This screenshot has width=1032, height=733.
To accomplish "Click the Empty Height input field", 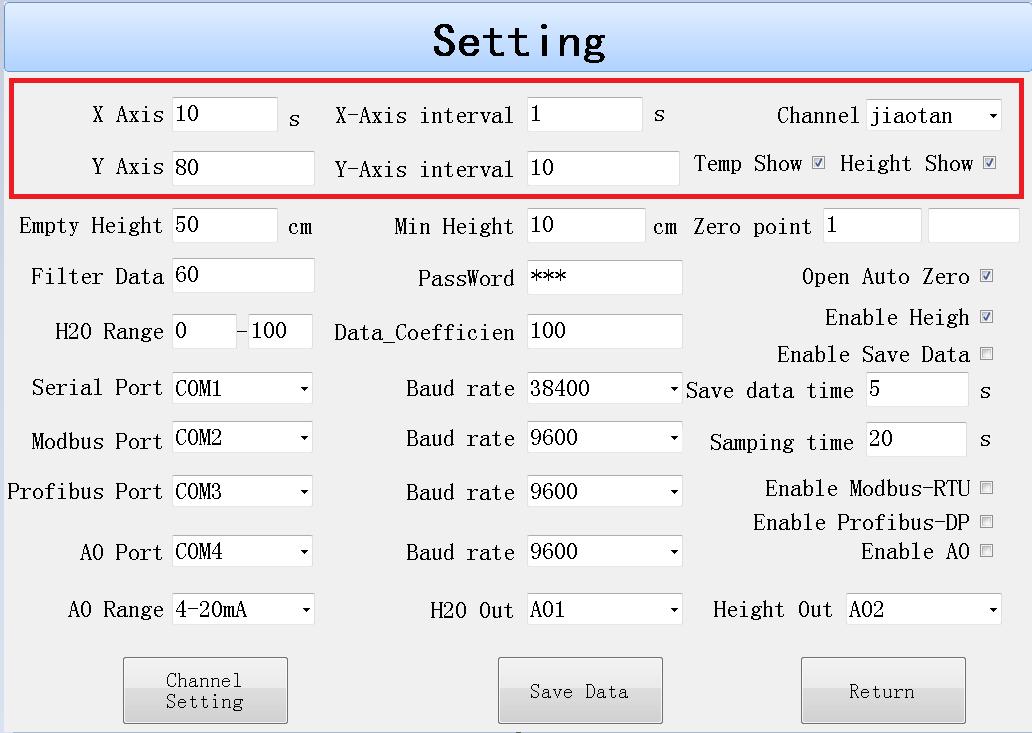I will click(224, 226).
